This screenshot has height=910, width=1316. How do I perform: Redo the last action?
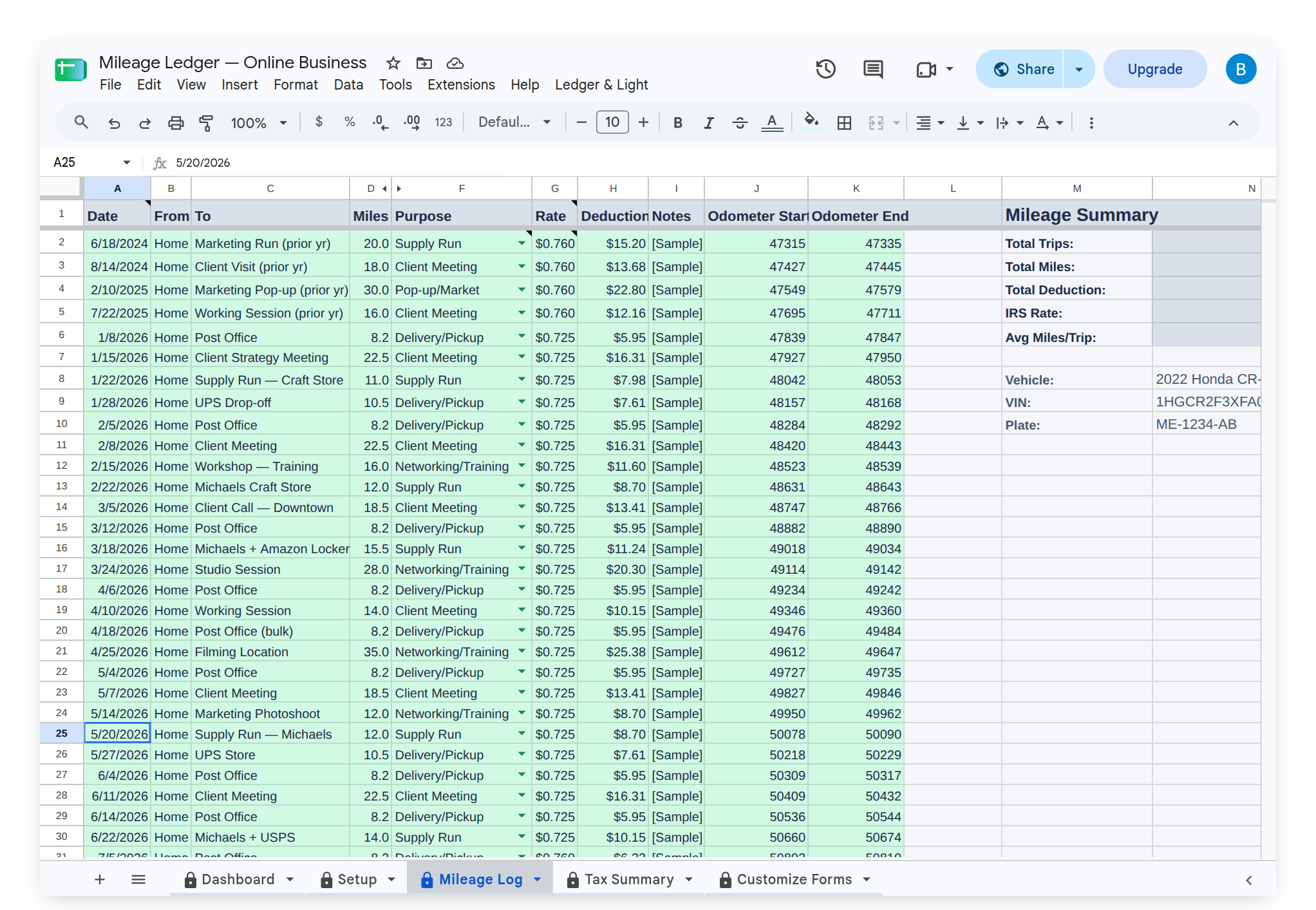[x=145, y=122]
